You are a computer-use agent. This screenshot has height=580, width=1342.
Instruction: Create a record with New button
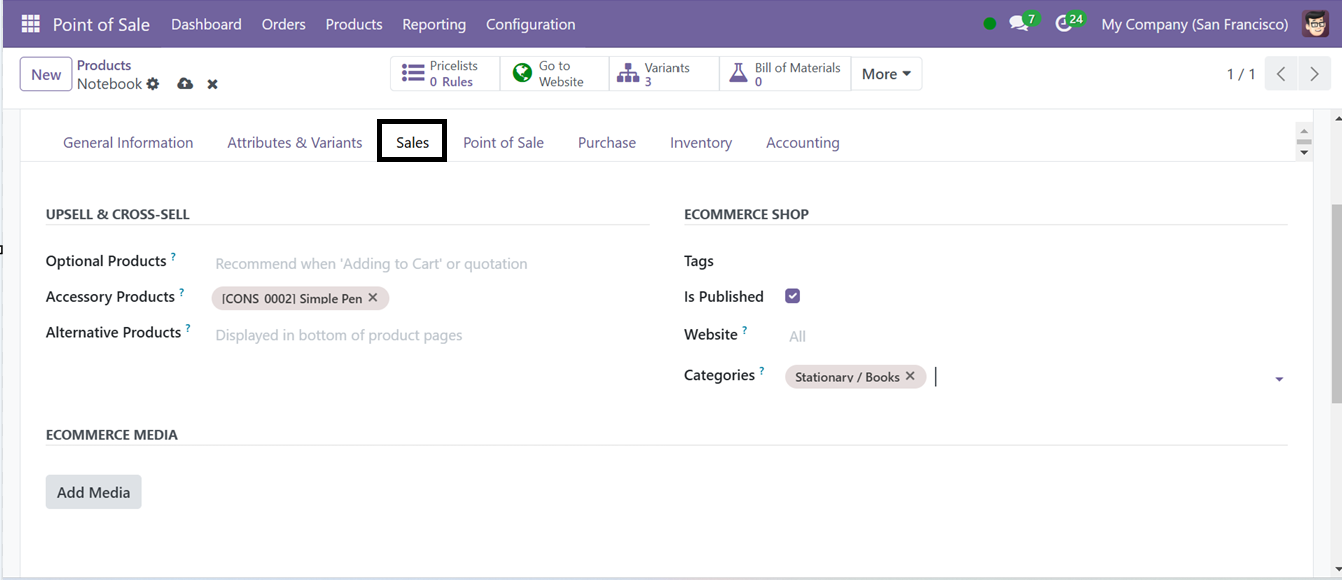point(46,74)
